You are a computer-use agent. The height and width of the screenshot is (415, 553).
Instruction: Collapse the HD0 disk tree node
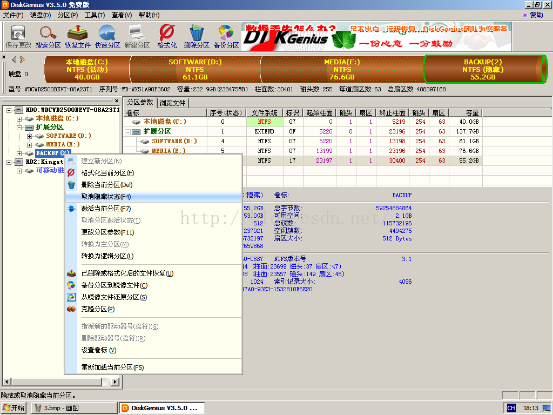9,110
